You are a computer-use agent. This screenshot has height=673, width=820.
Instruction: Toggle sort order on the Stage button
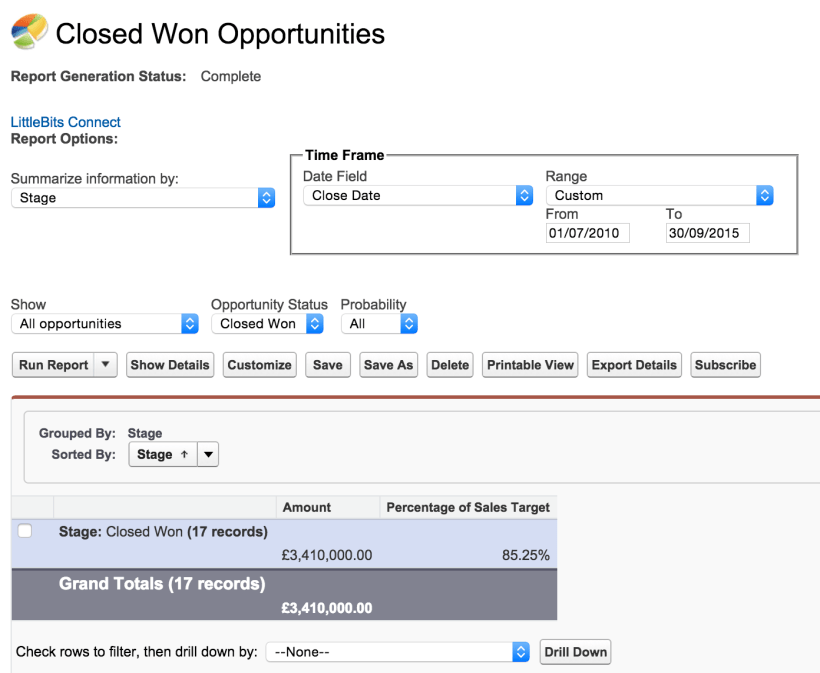[162, 454]
